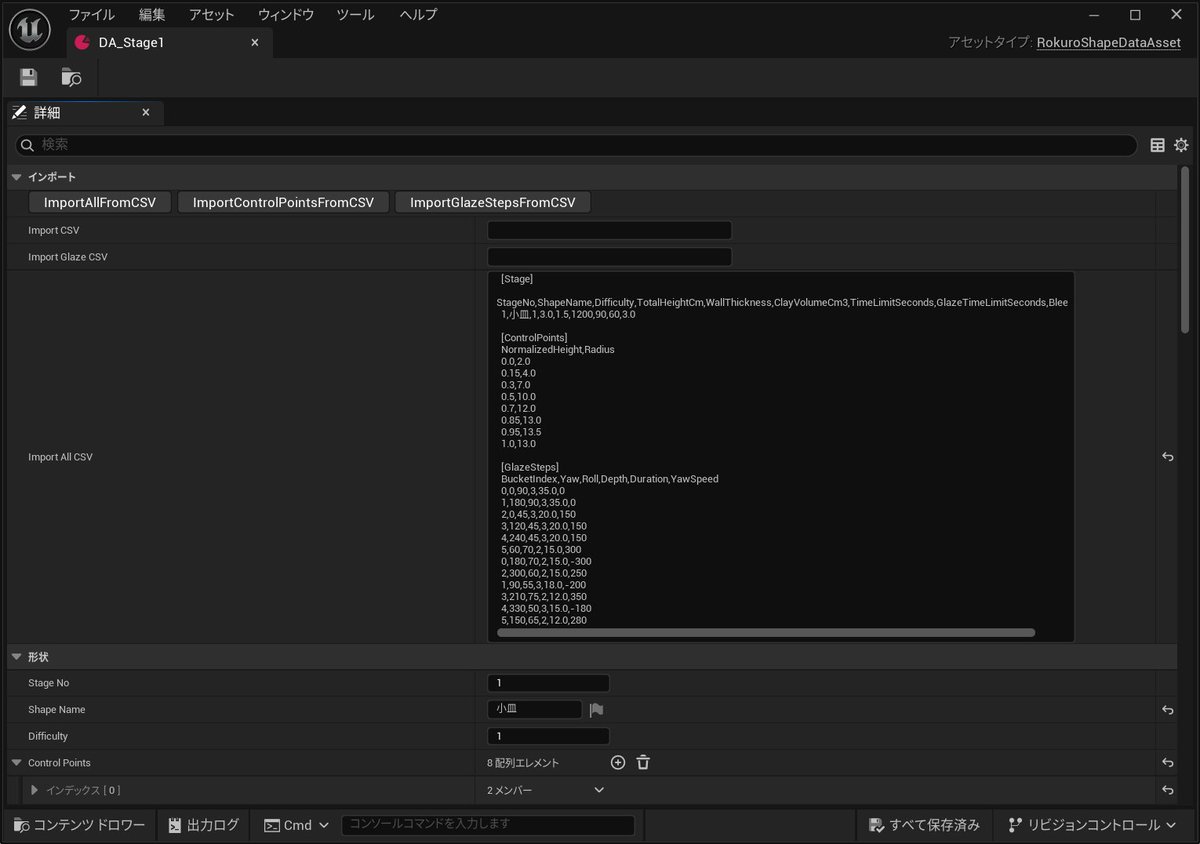
Task: Browse to asset in Content Browser
Action: tap(71, 77)
